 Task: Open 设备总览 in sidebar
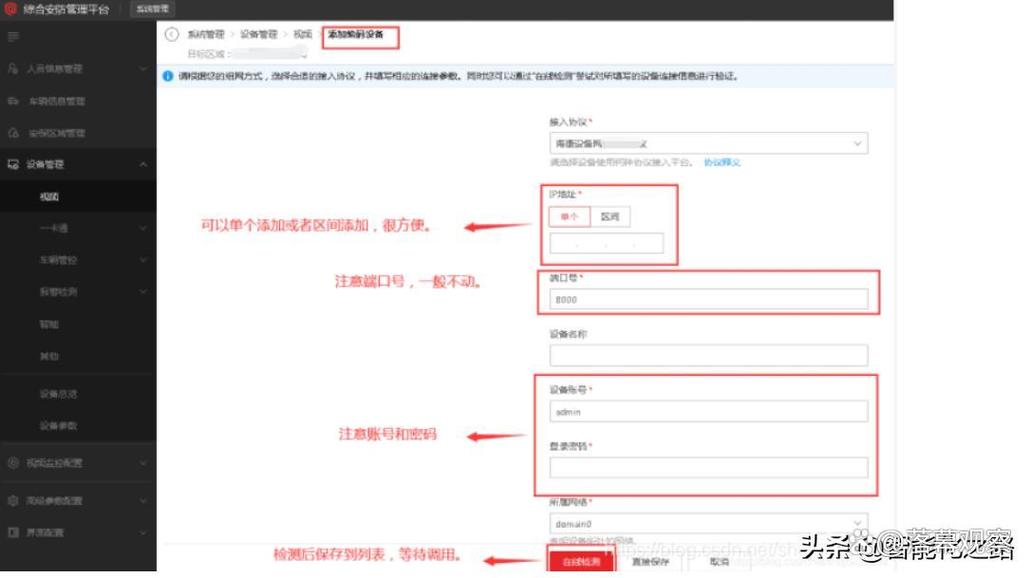click(59, 394)
